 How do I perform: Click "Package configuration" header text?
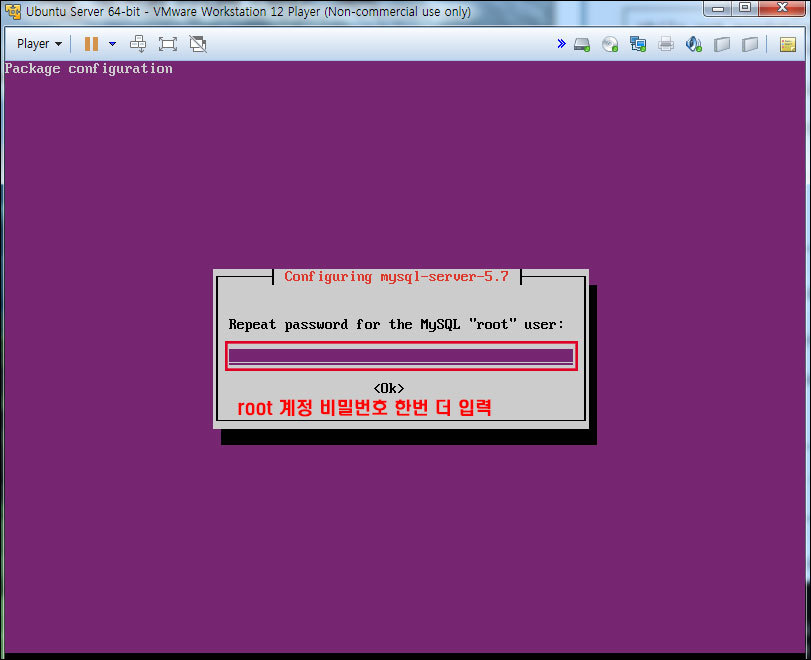point(88,69)
